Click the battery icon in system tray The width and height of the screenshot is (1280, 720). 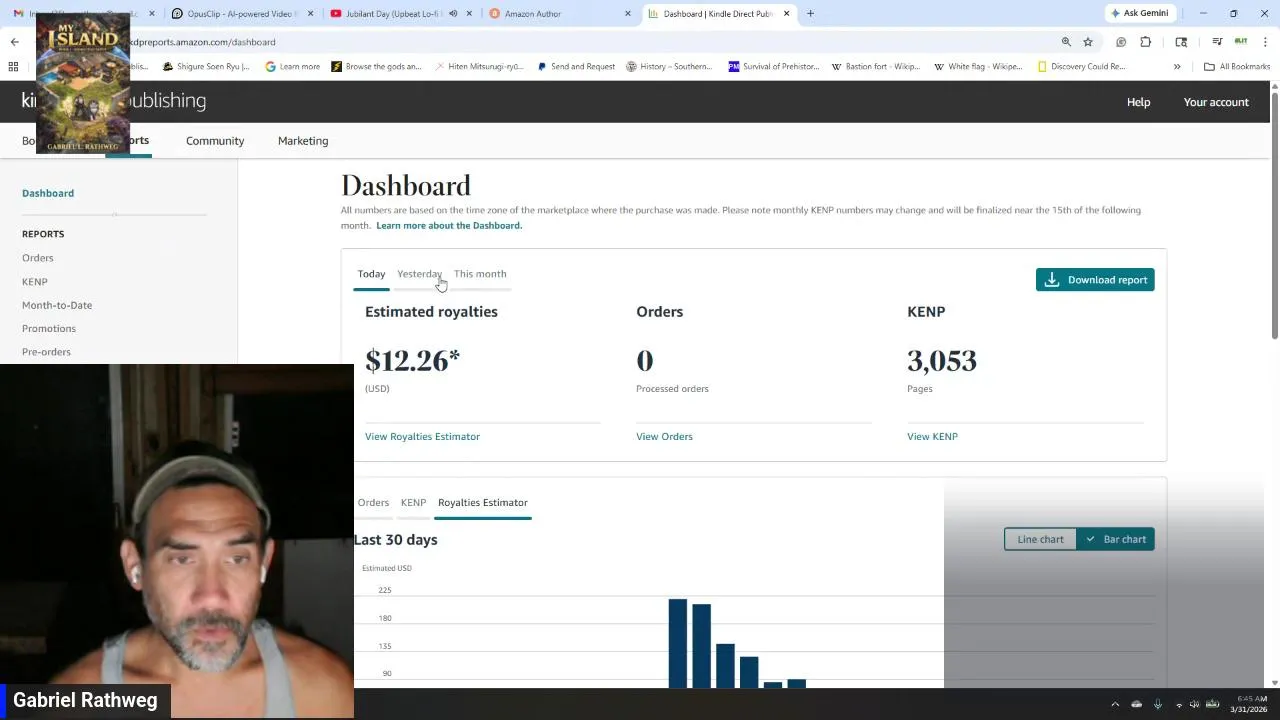(x=1212, y=704)
